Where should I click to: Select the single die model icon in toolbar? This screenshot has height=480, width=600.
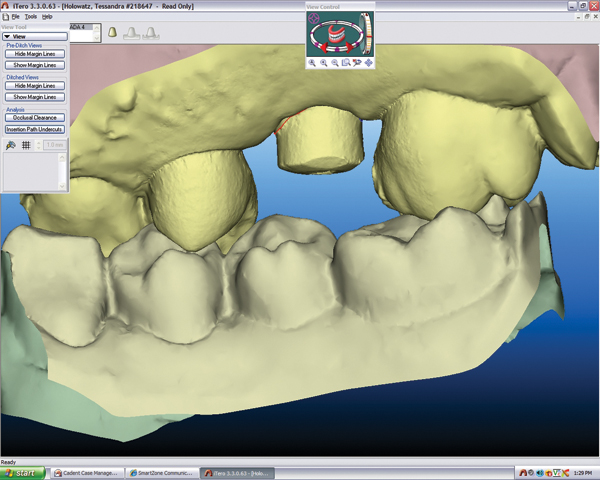point(113,33)
